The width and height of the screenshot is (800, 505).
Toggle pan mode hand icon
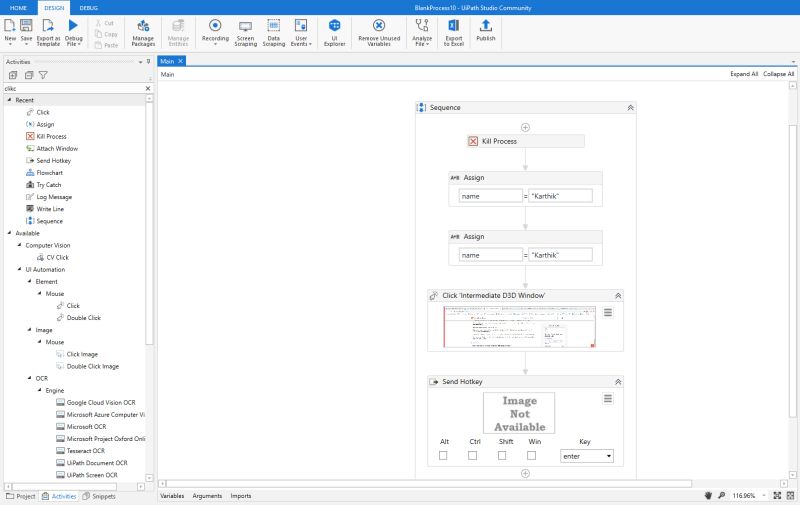pos(708,495)
